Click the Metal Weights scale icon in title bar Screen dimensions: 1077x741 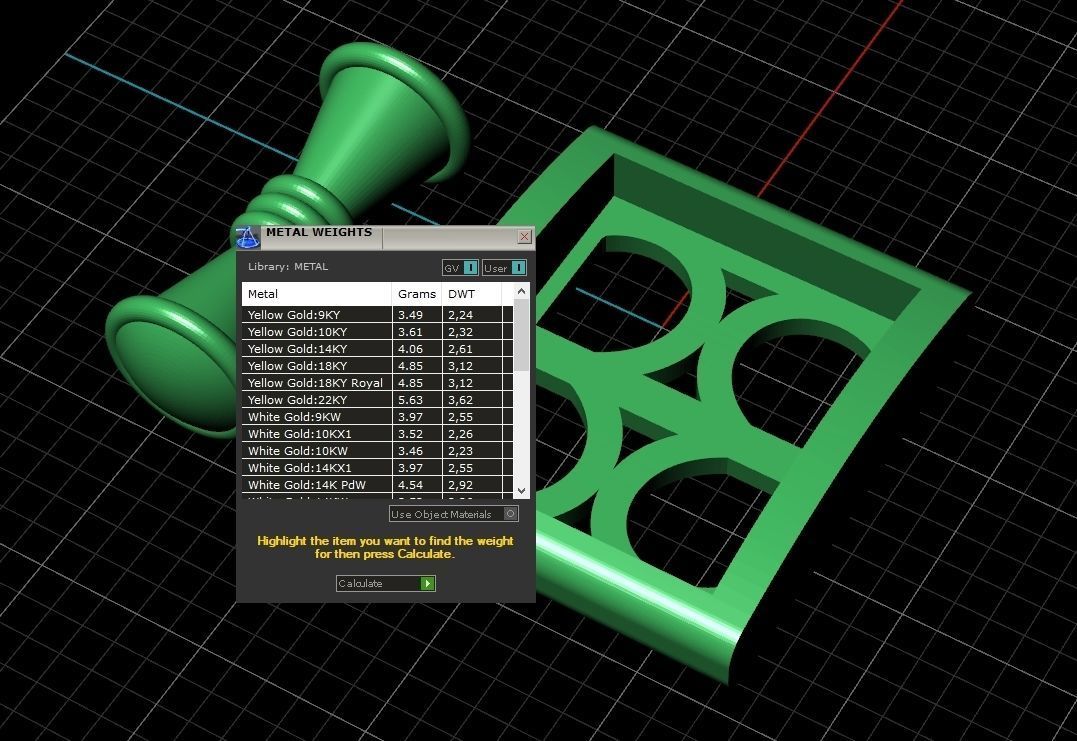(247, 237)
